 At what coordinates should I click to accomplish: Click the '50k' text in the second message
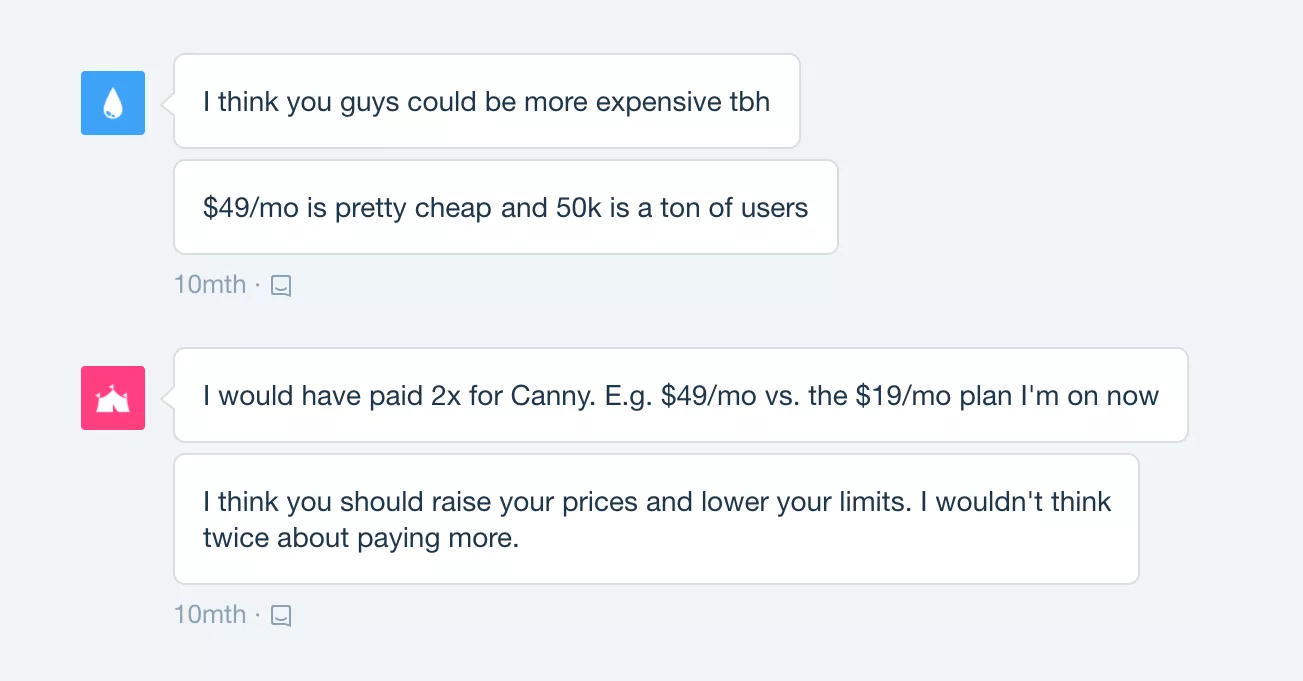point(574,208)
